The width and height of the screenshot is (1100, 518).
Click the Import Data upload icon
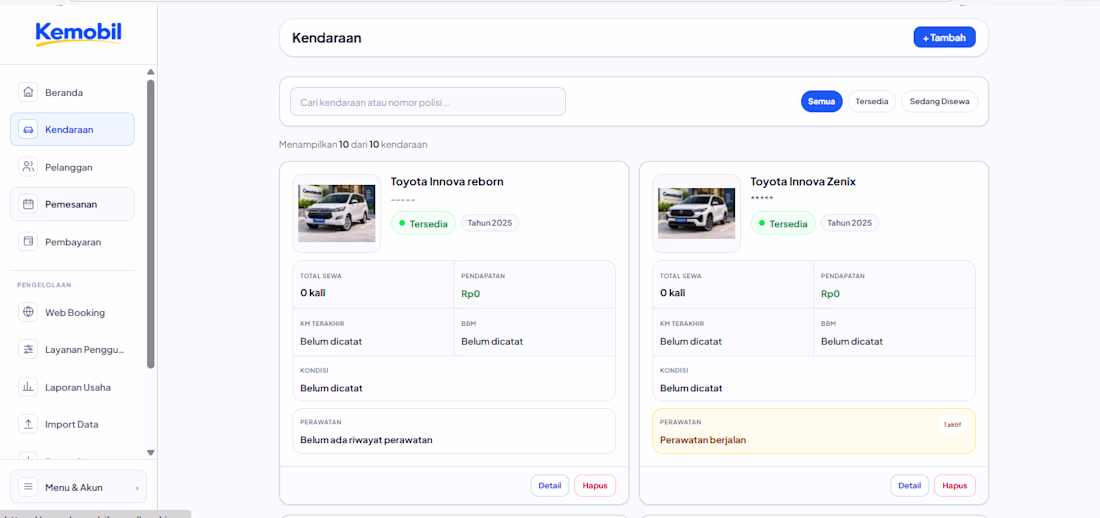[x=28, y=424]
